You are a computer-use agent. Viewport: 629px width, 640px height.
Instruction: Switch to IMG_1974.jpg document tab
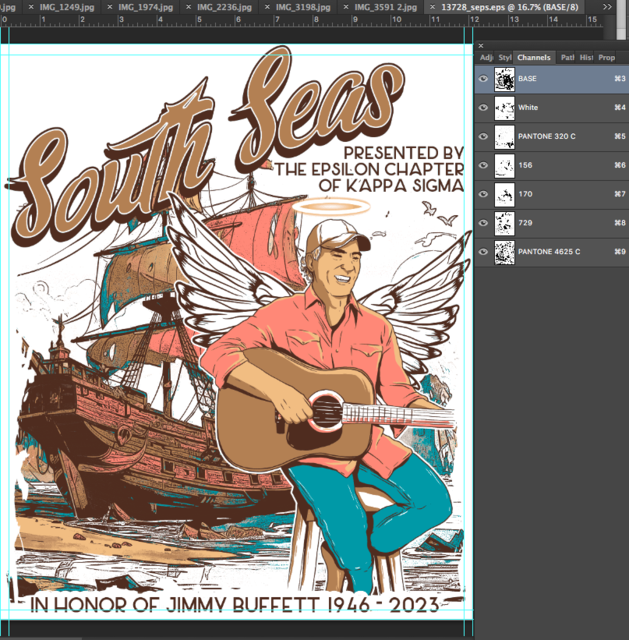coord(146,7)
